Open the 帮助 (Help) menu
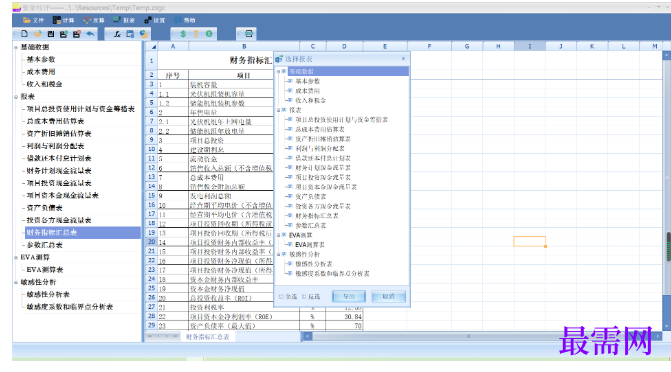This screenshot has width=671, height=372. (x=185, y=20)
